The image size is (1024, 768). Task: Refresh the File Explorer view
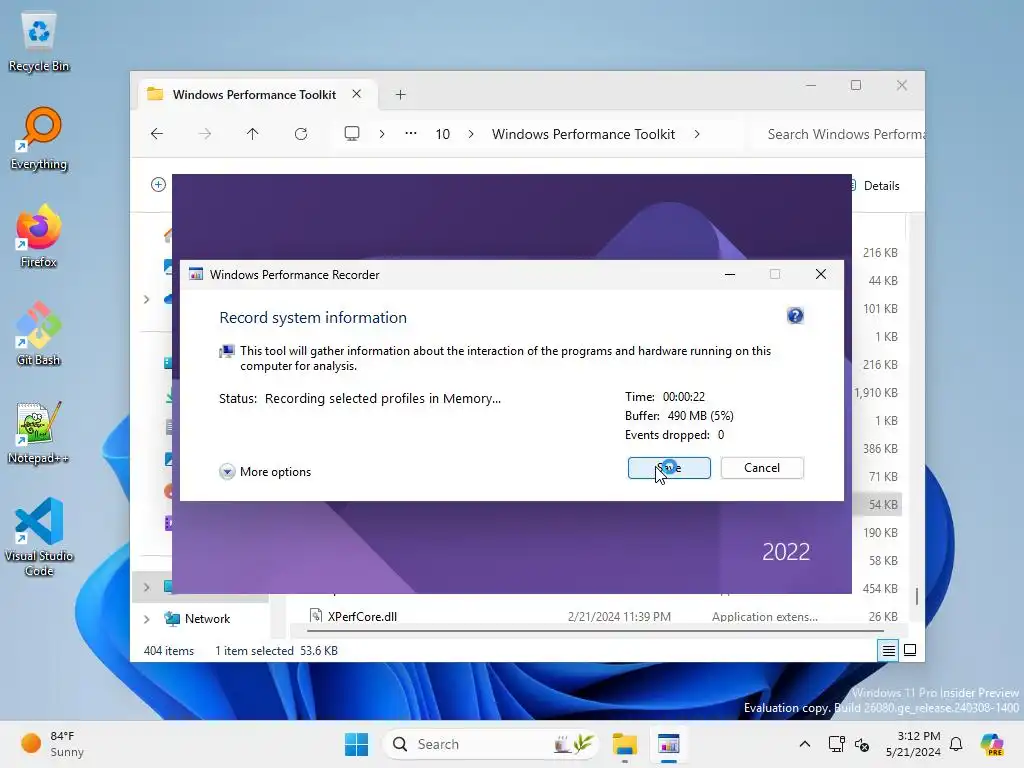(300, 134)
